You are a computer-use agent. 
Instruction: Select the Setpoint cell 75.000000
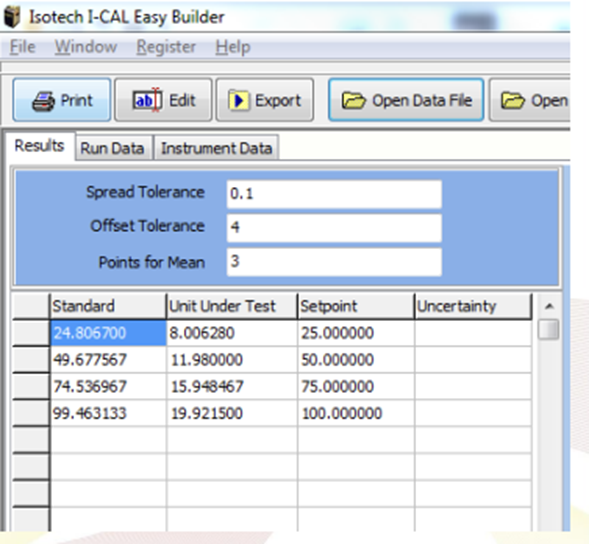356,387
